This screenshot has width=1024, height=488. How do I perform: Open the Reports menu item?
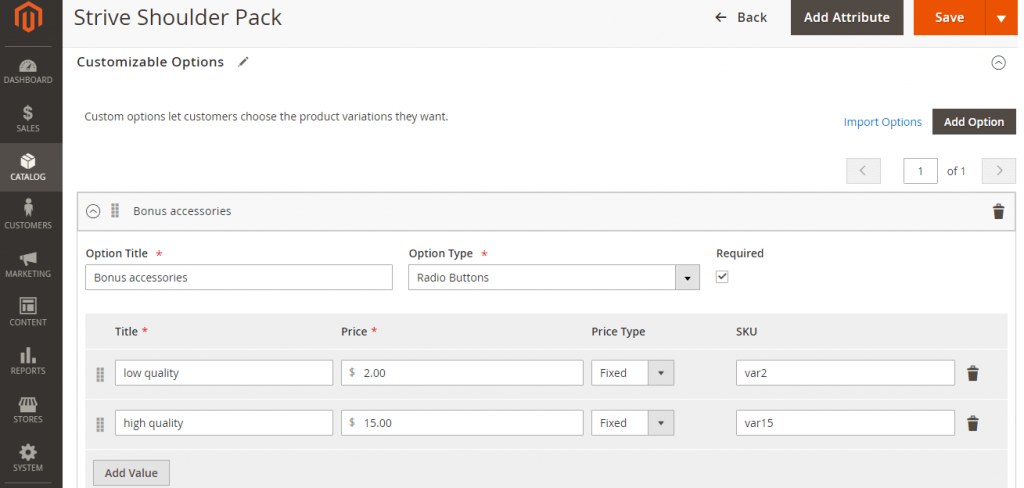coord(28,361)
